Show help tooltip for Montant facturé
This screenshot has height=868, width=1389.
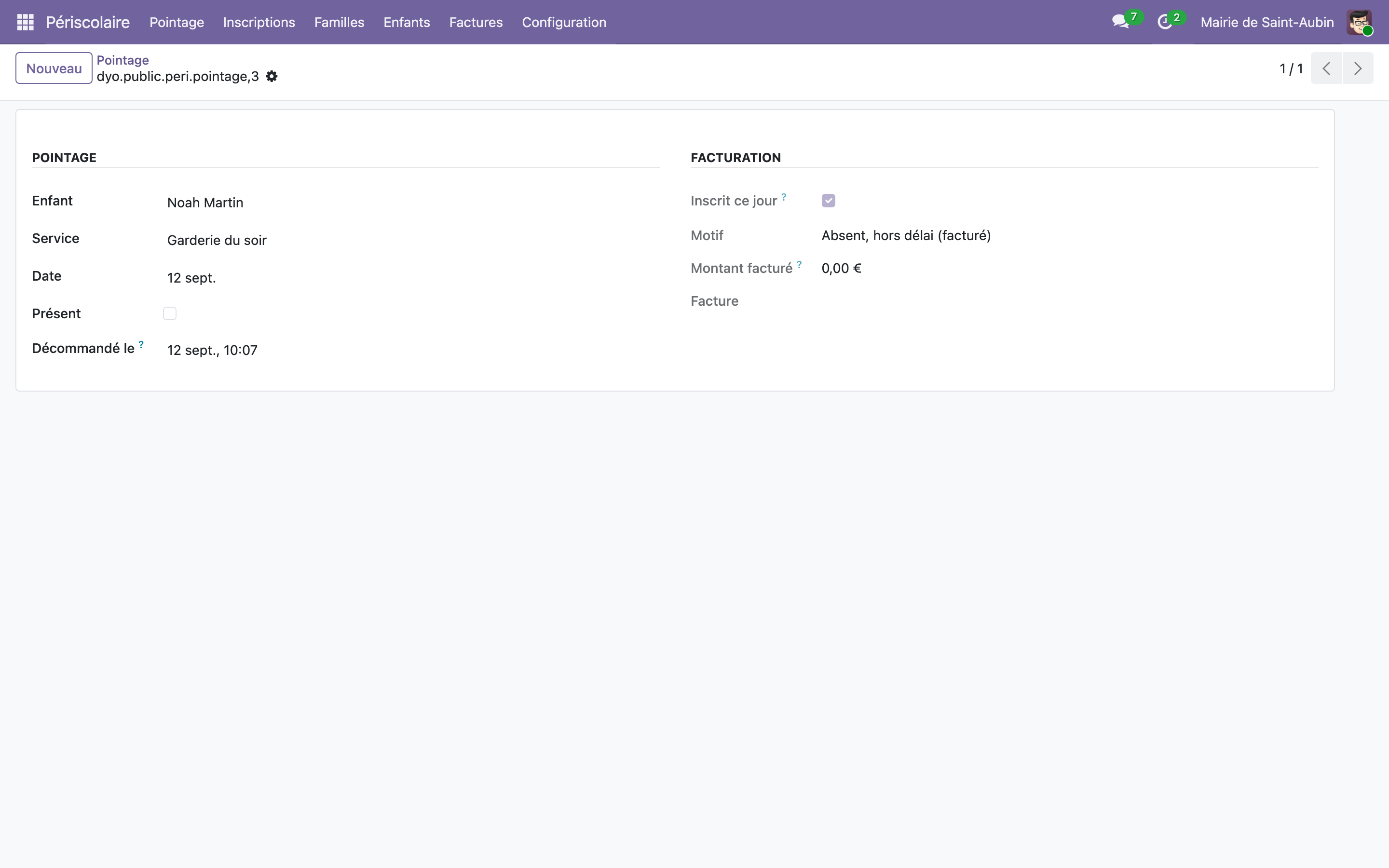point(799,265)
